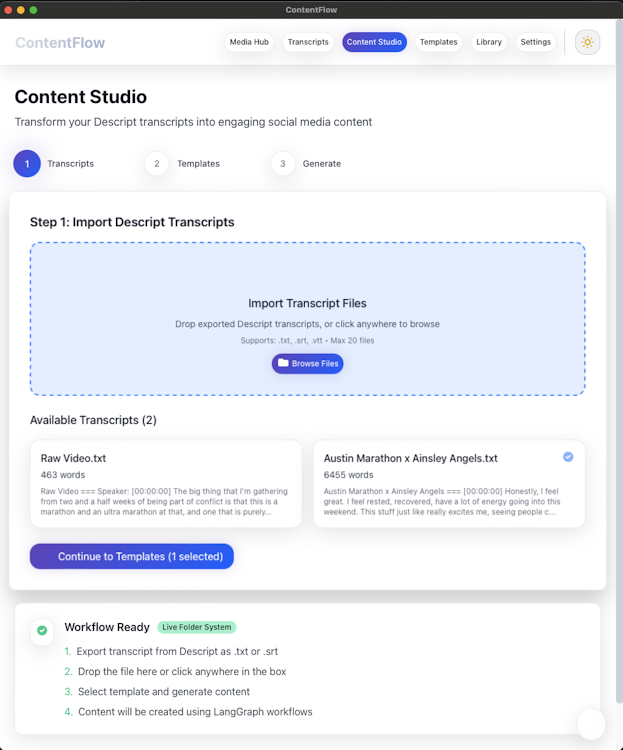Select the Raw Video.txt transcript card

tap(165, 484)
